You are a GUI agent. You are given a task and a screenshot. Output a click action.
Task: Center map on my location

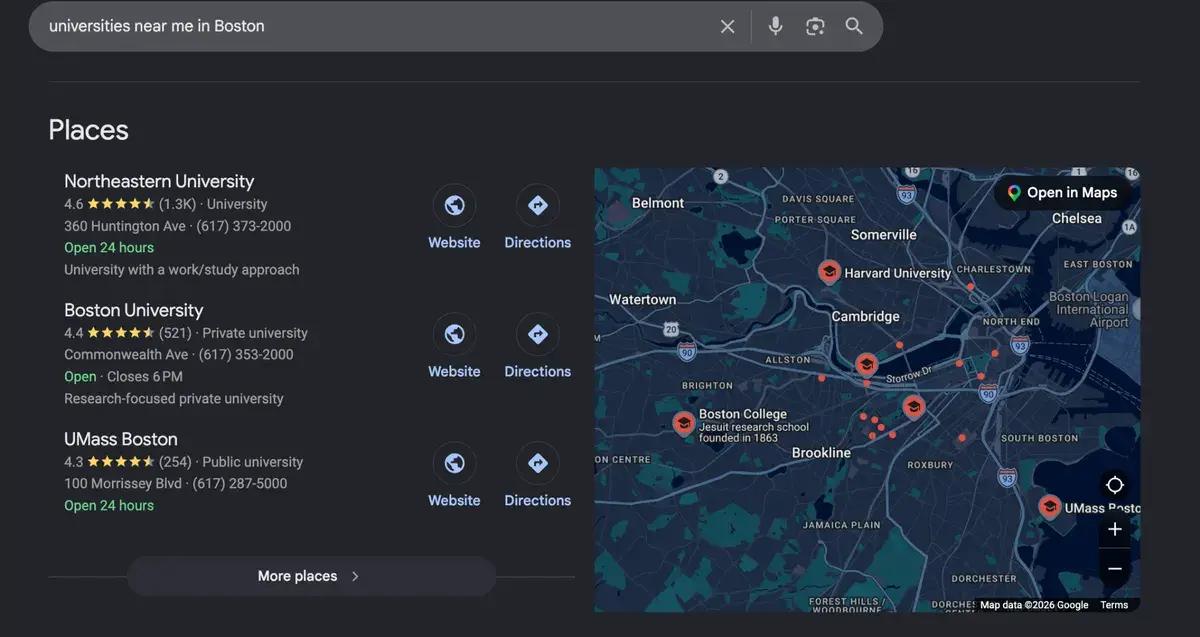pos(1115,485)
